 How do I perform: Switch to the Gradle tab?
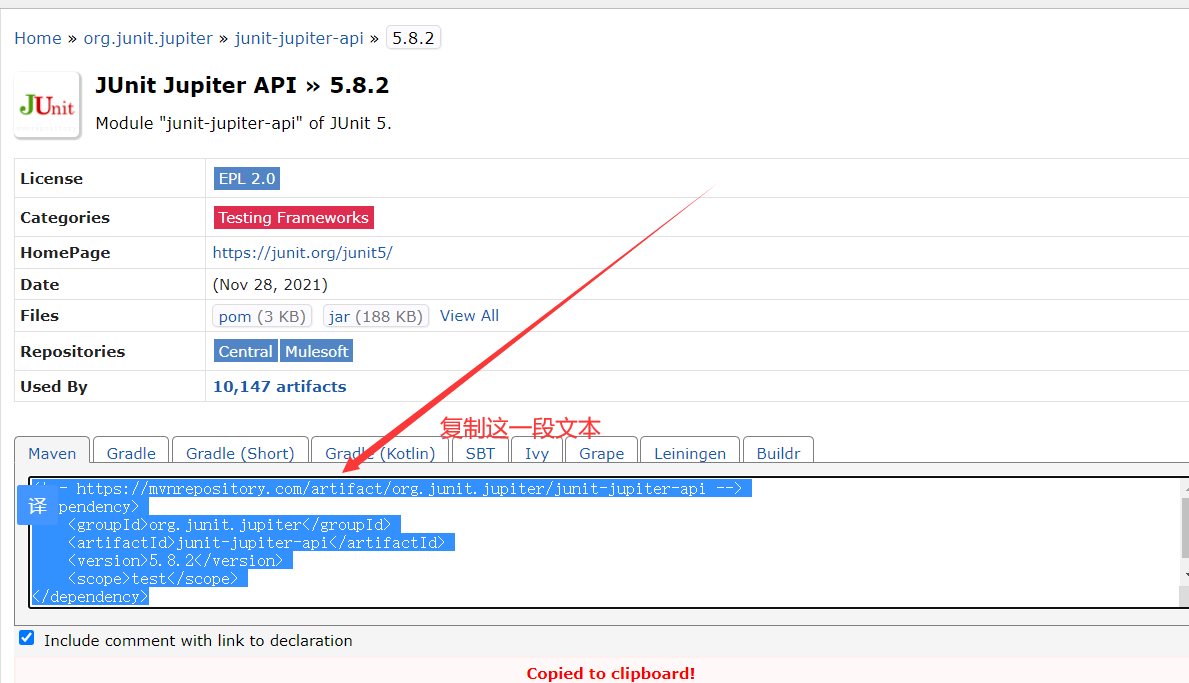click(131, 453)
